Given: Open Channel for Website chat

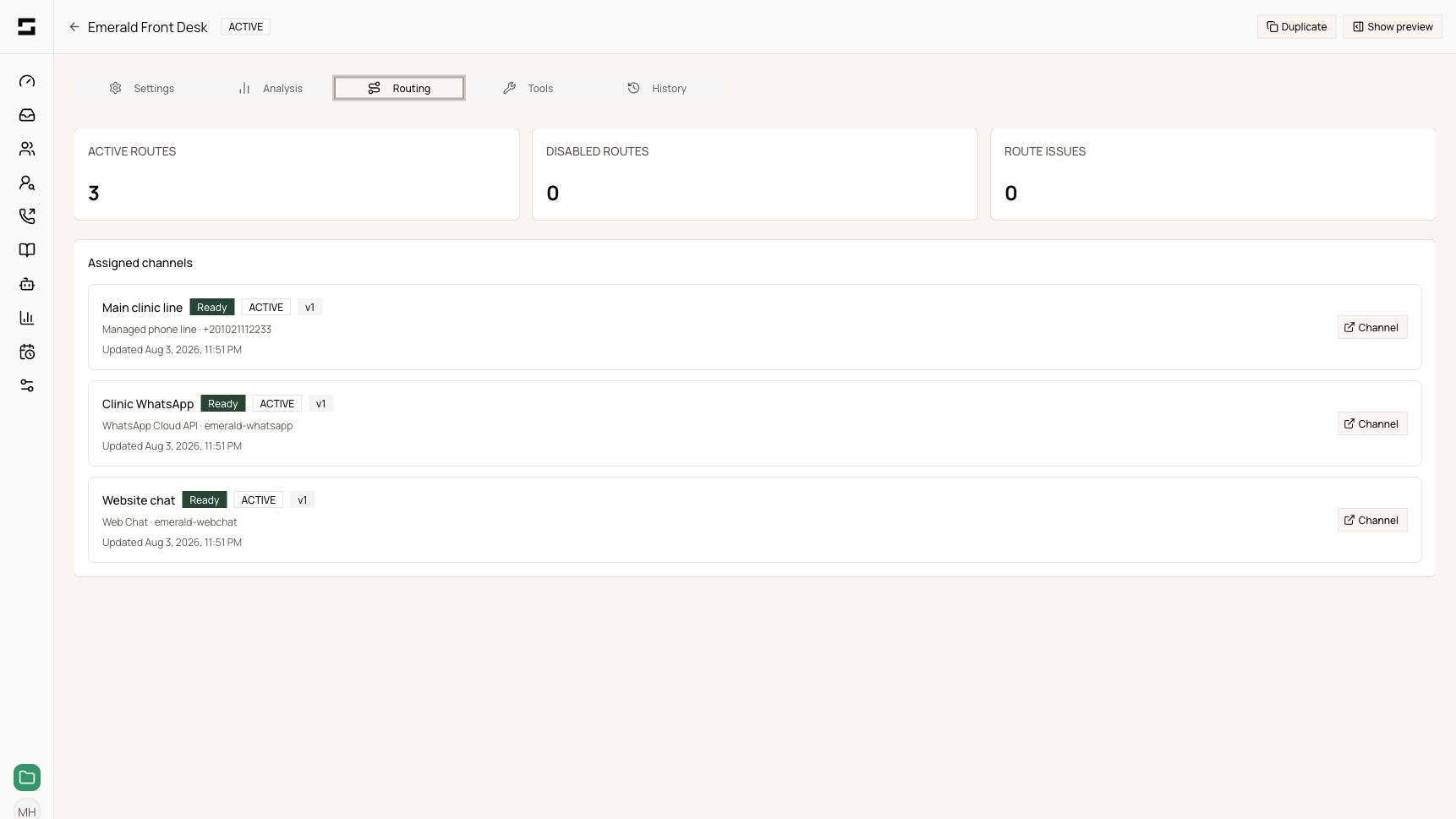Looking at the screenshot, I should coord(1372,521).
